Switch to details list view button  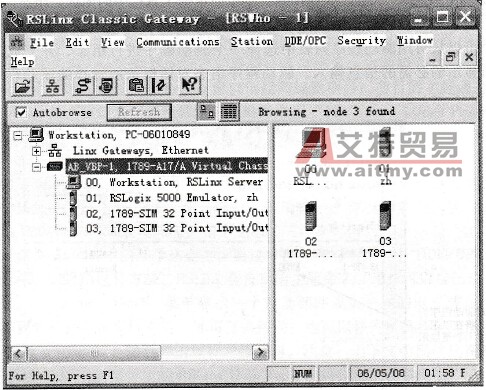click(229, 112)
